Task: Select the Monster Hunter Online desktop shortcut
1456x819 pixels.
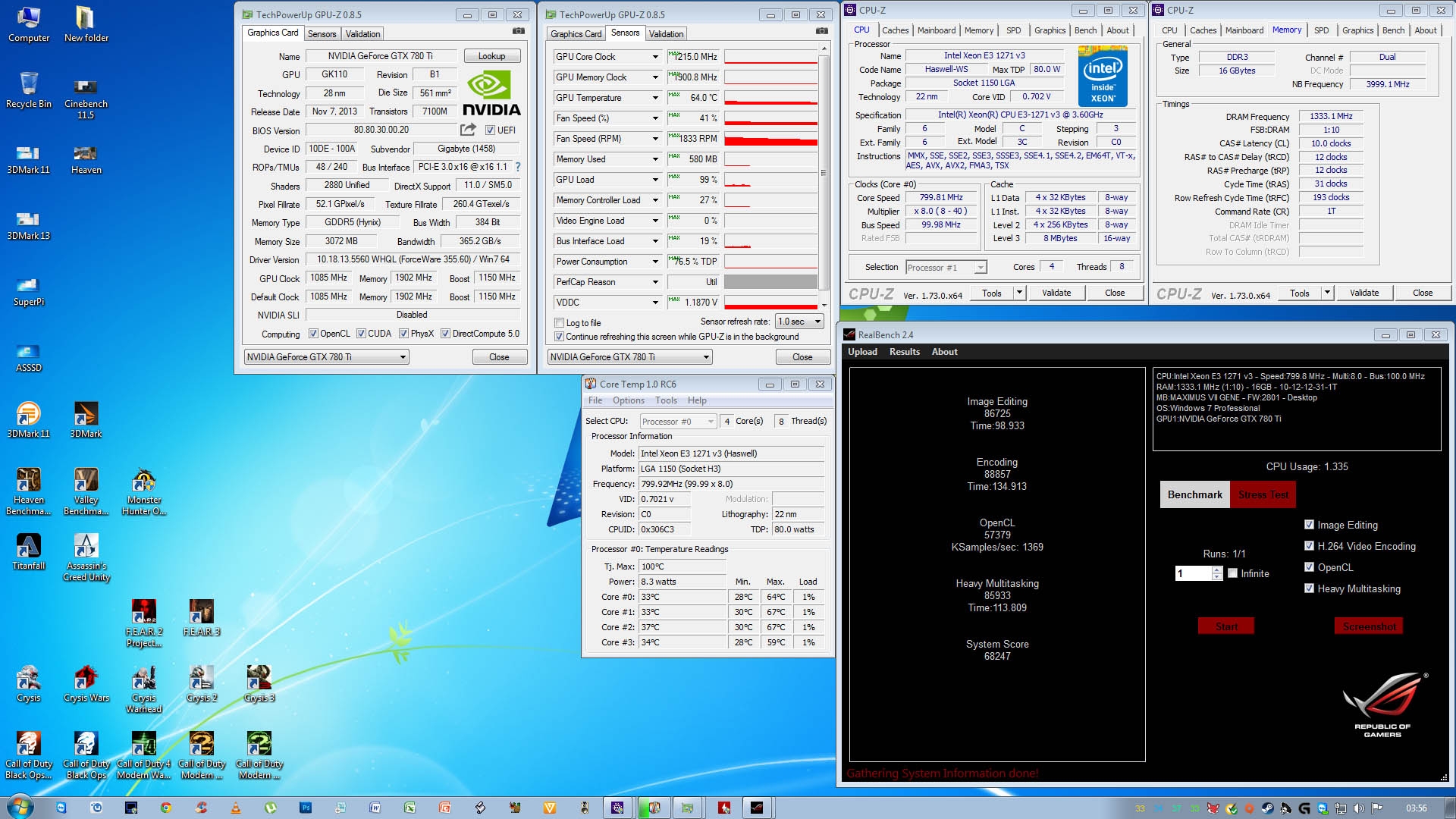Action: pyautogui.click(x=144, y=491)
